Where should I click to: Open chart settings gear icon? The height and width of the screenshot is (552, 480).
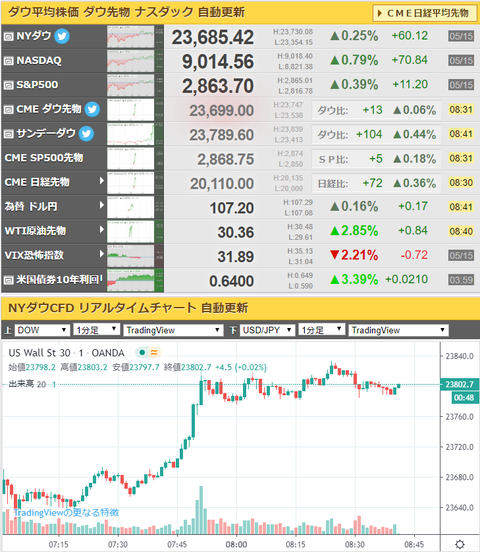(460, 544)
